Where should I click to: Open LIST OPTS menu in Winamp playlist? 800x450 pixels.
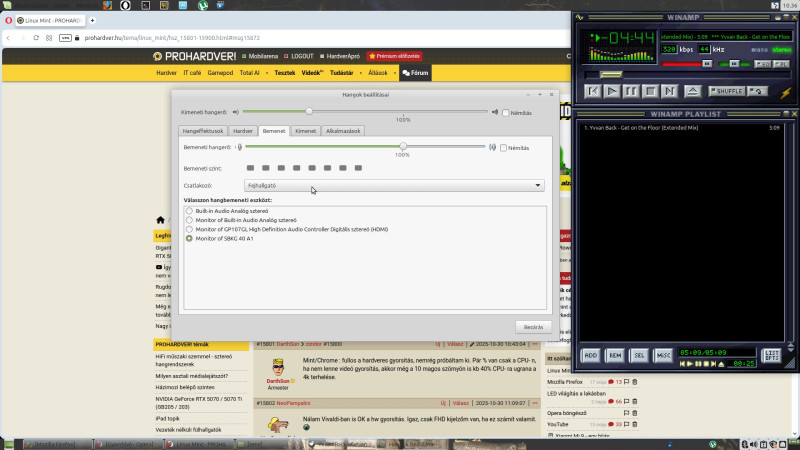771,355
